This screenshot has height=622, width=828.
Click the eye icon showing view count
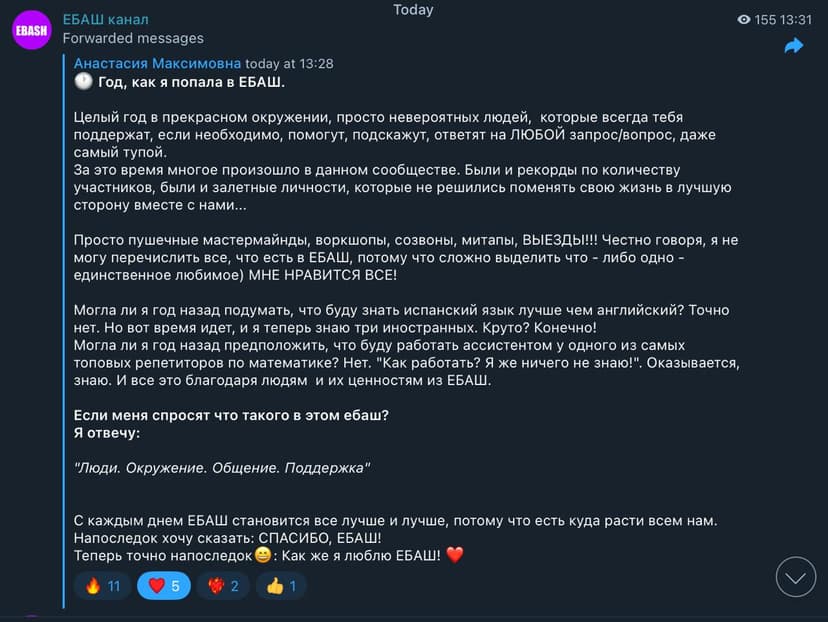point(742,19)
